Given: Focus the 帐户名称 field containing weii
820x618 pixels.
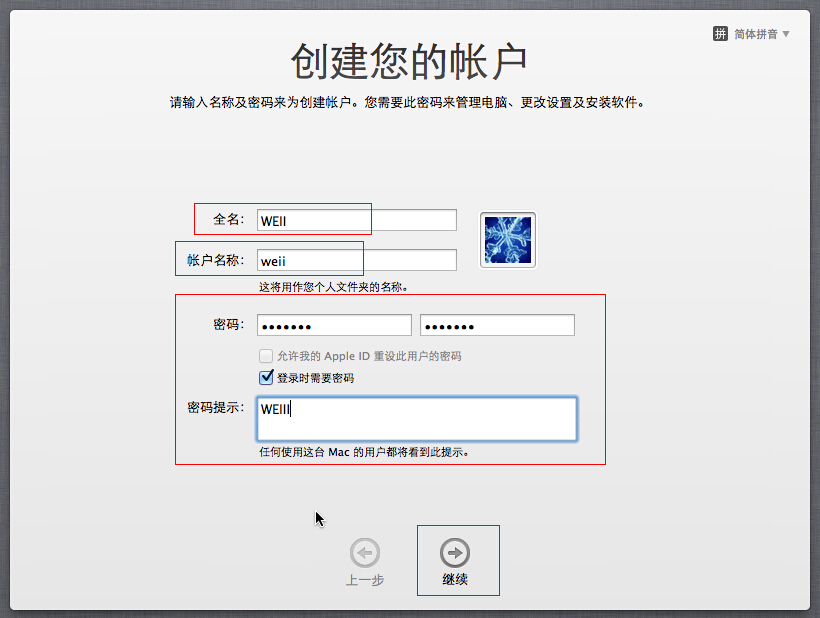Looking at the screenshot, I should [x=357, y=260].
